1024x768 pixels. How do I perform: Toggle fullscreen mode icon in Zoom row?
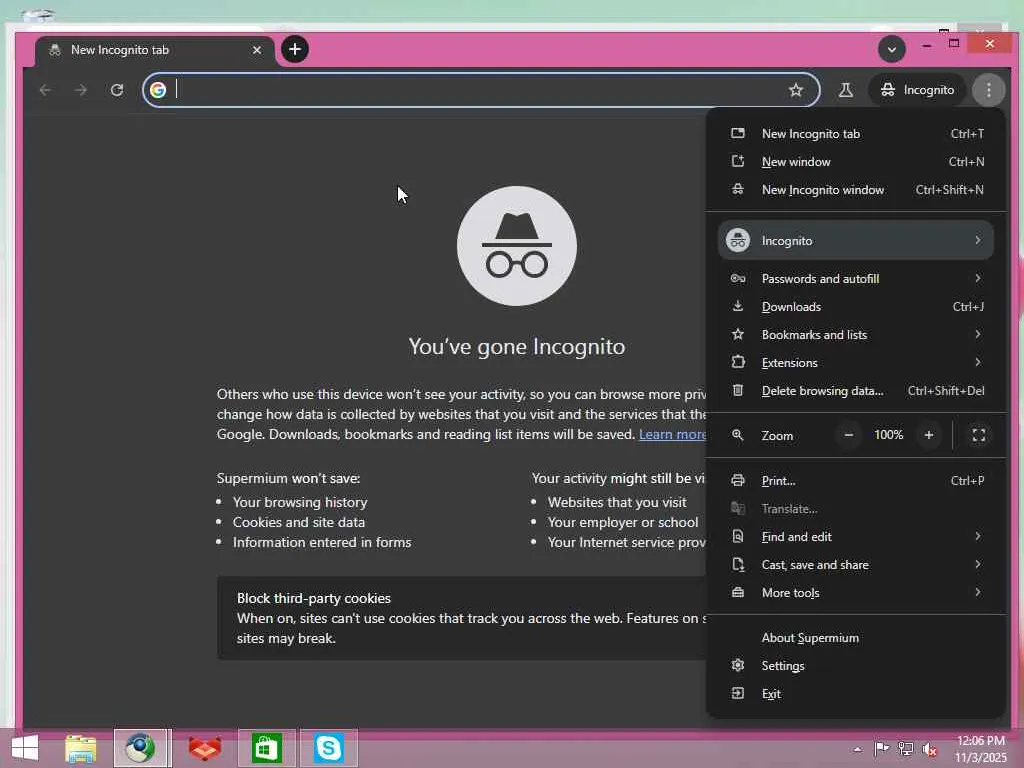point(978,435)
